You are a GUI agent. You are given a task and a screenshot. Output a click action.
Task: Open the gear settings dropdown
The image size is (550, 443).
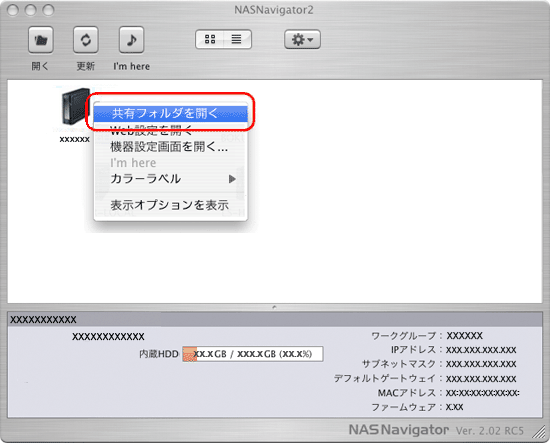pos(302,39)
